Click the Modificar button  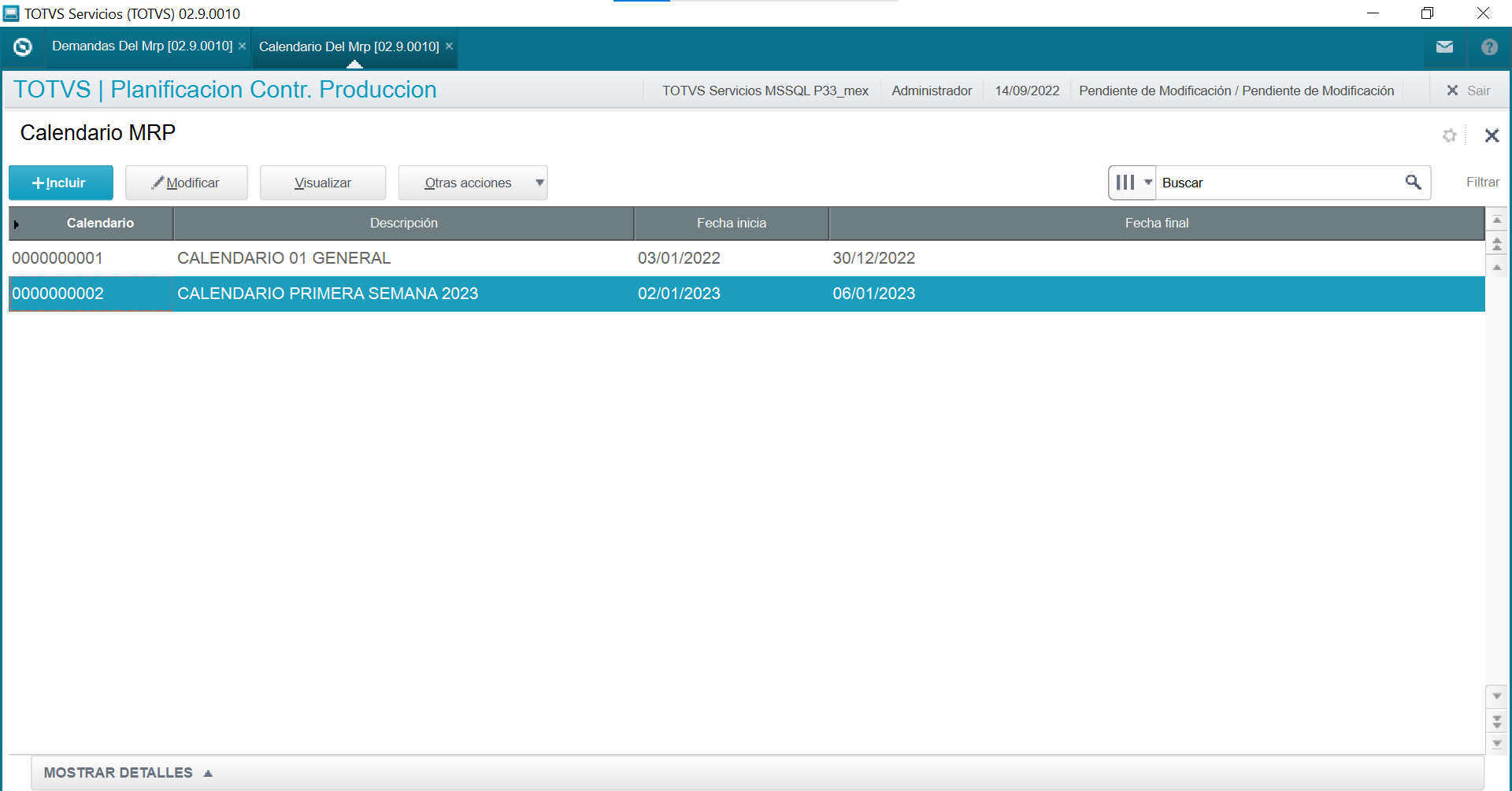coord(187,183)
